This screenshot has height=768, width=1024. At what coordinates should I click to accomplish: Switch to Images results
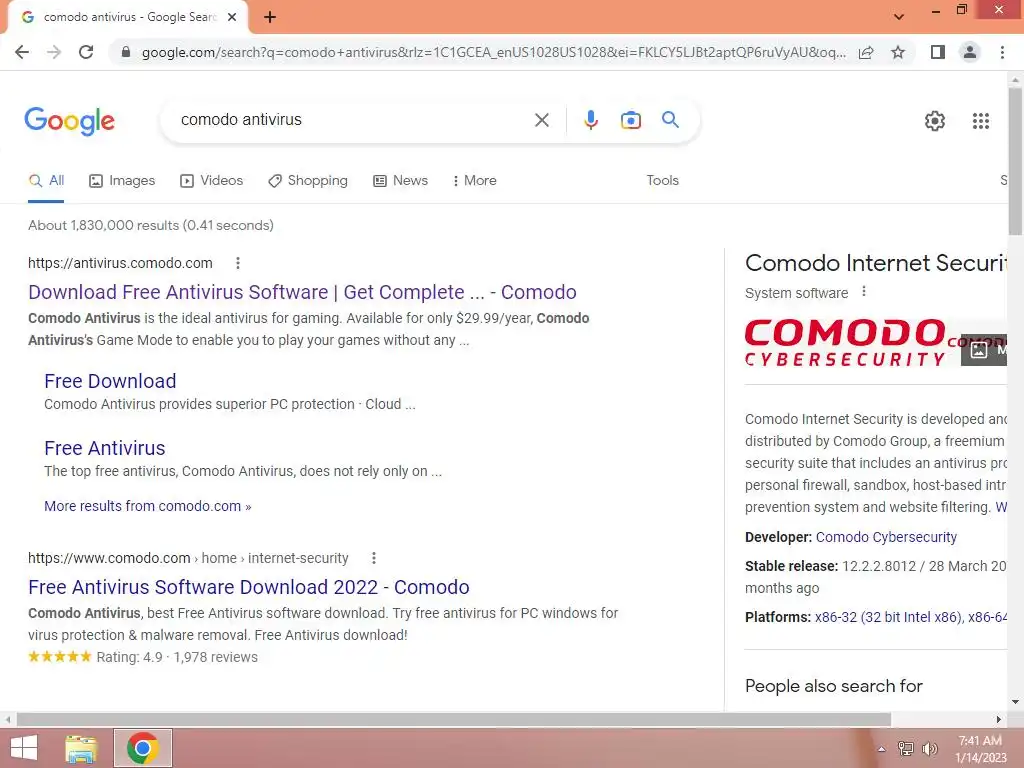pos(122,181)
